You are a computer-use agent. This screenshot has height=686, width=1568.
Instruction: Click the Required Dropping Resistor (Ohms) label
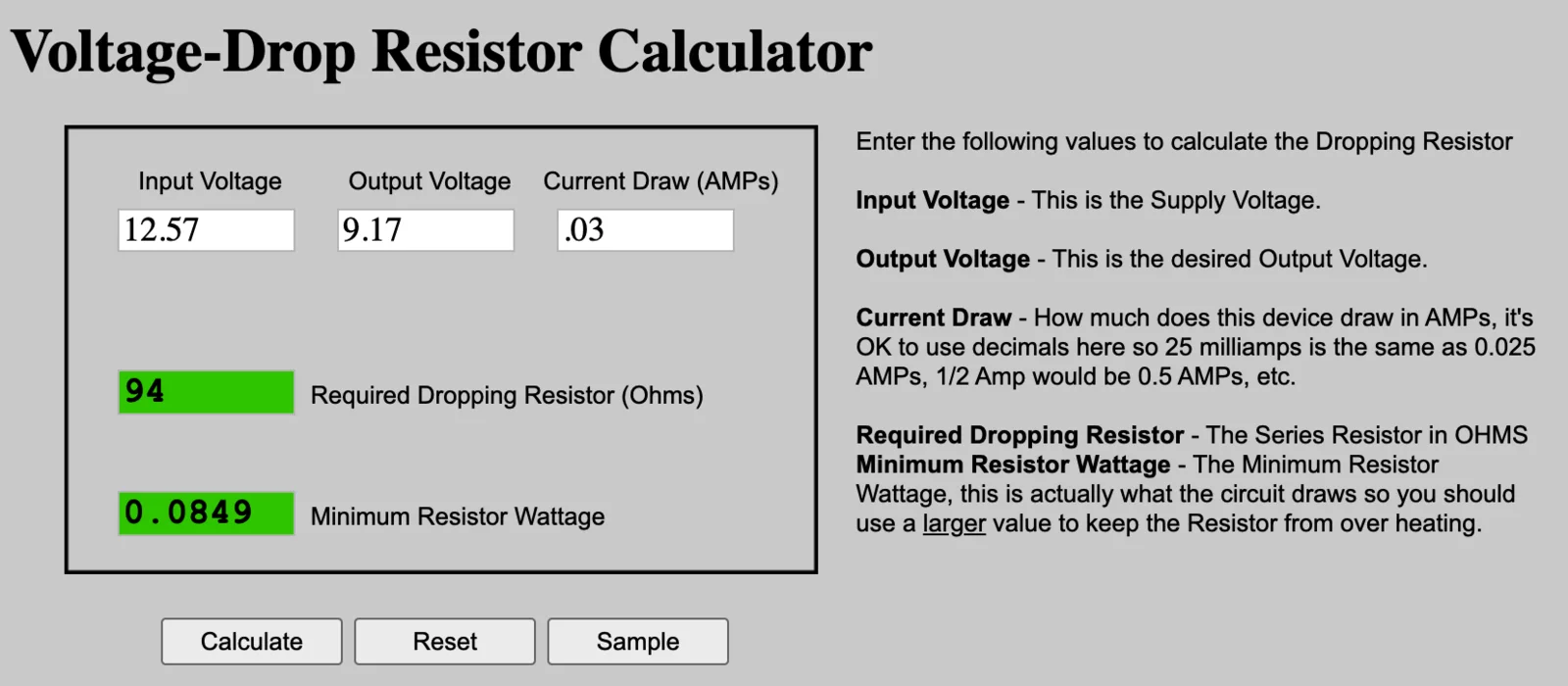tap(507, 395)
